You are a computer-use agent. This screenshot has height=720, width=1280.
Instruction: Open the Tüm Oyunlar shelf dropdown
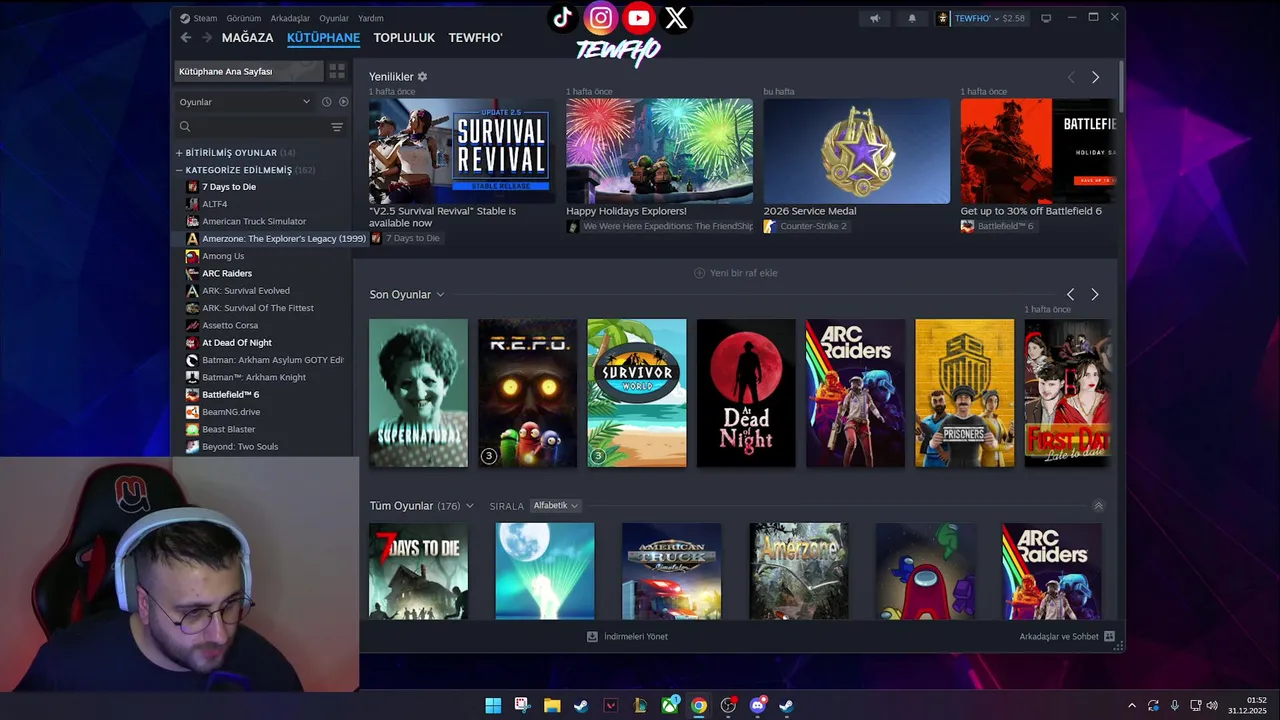coord(469,506)
